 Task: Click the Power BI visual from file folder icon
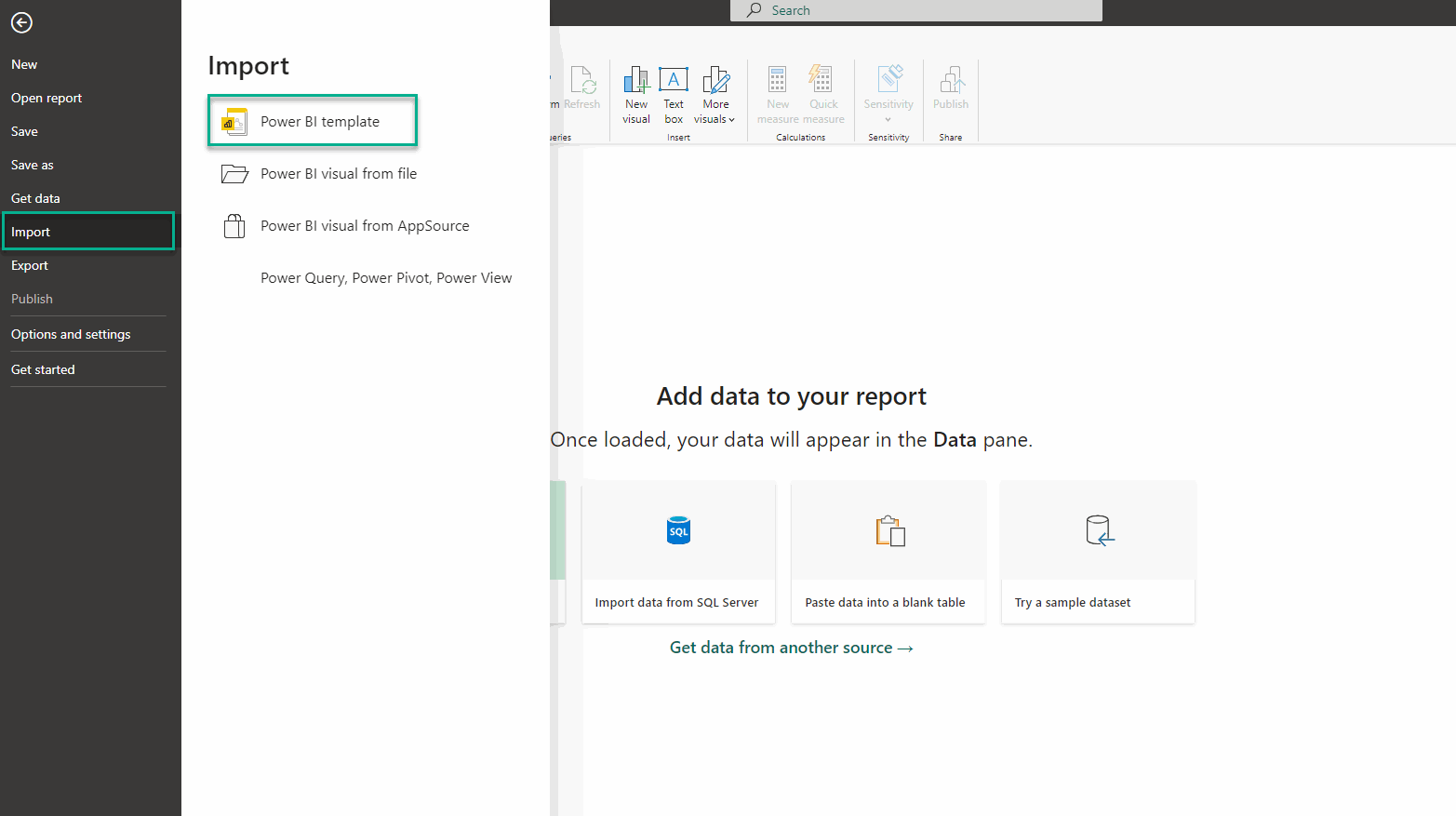tap(234, 173)
